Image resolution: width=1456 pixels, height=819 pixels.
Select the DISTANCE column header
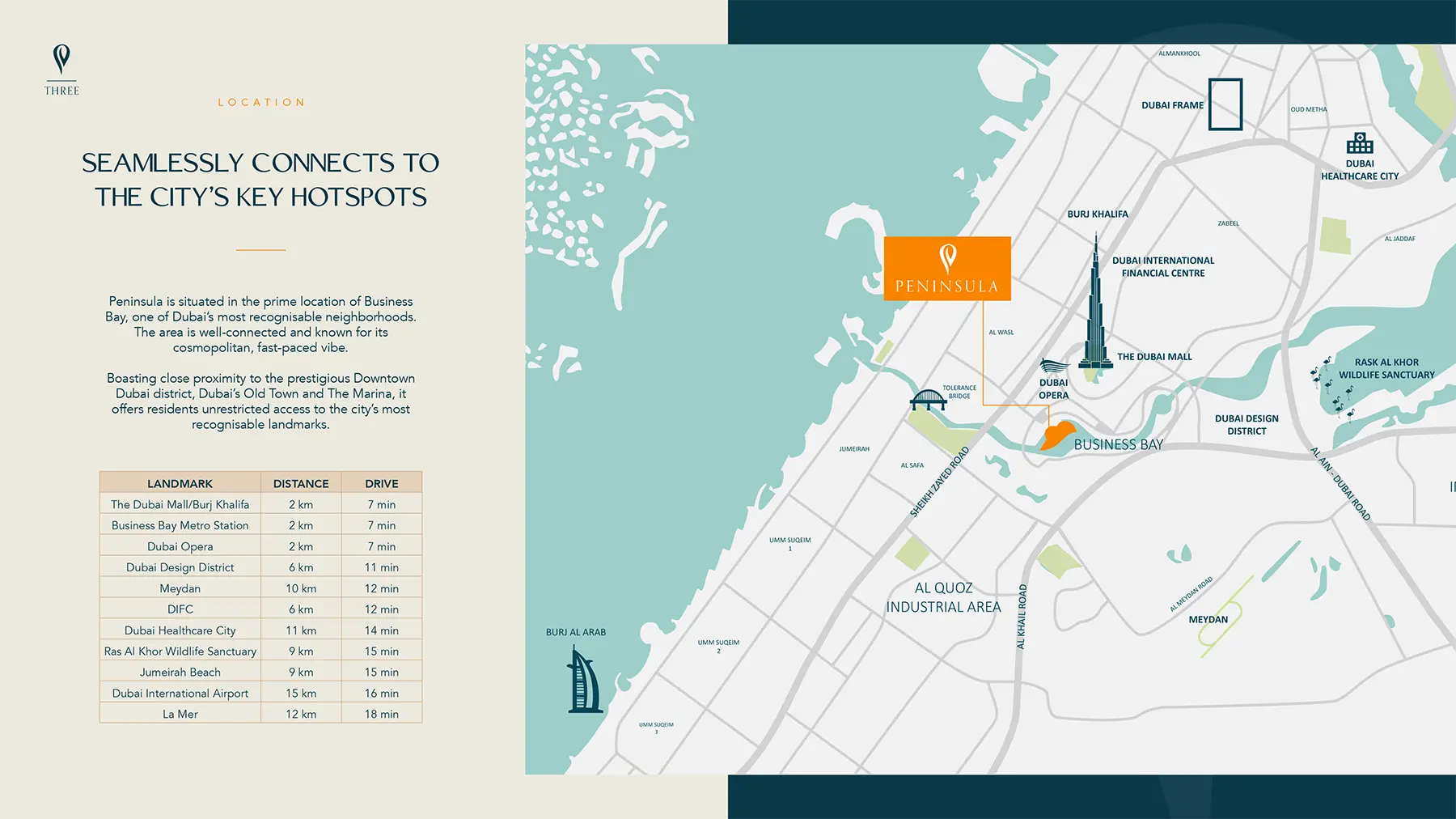click(x=301, y=483)
